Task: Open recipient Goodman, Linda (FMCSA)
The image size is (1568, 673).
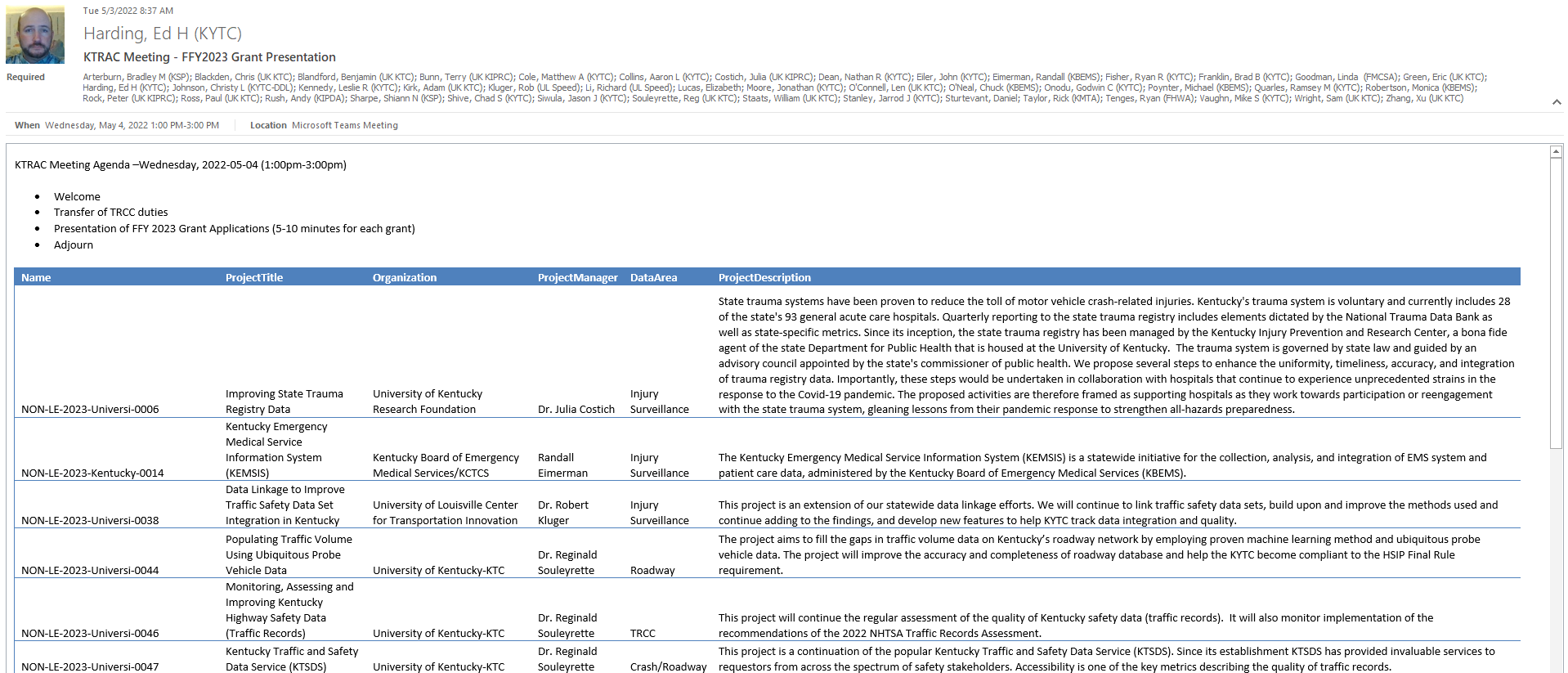Action: 1346,77
